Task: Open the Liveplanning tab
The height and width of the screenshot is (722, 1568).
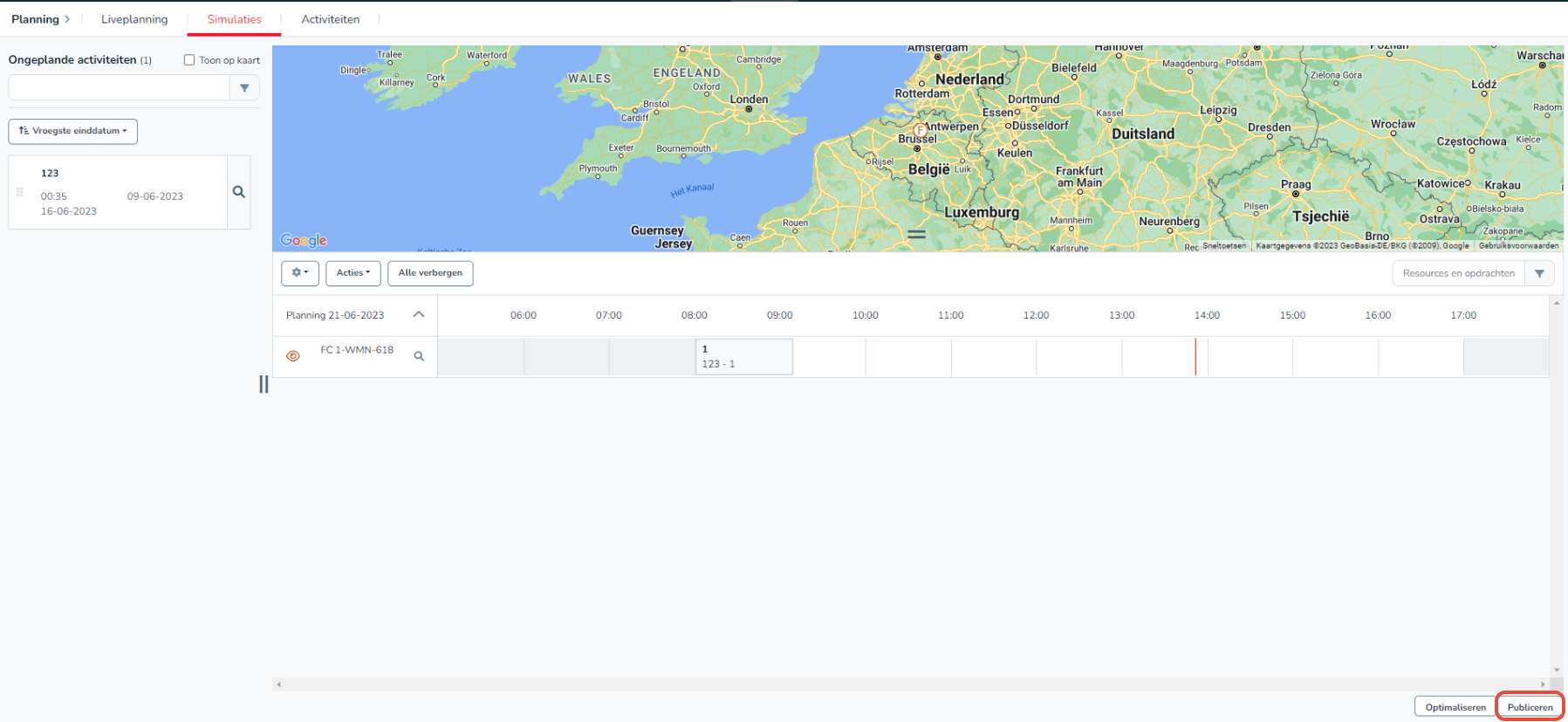Action: [x=134, y=19]
